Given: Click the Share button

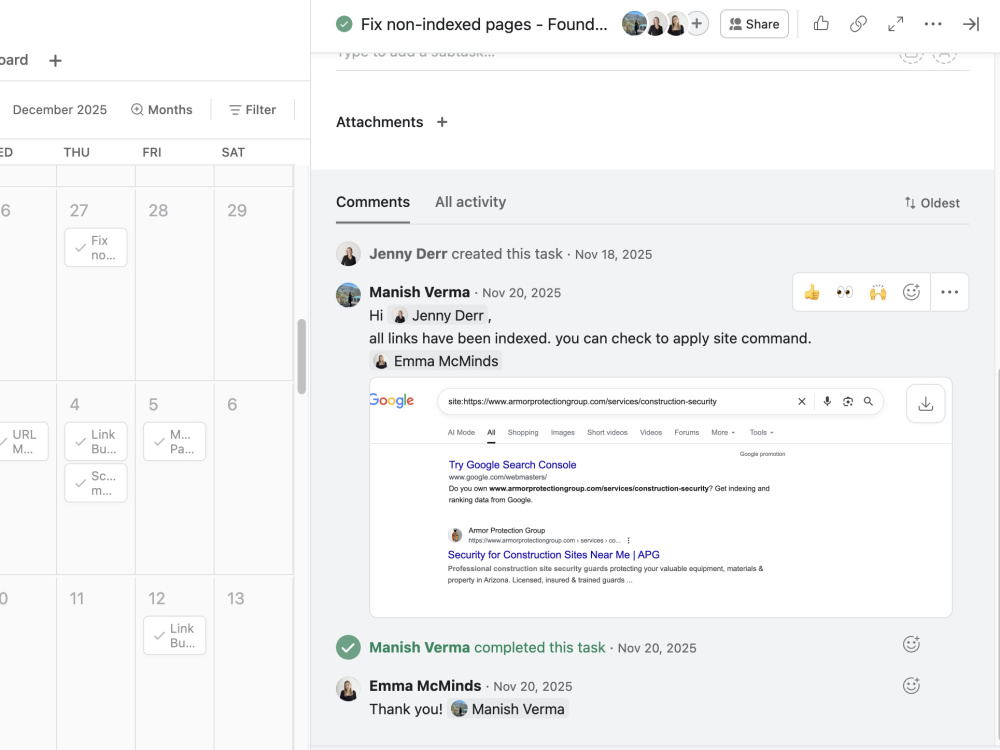Looking at the screenshot, I should click(x=754, y=24).
